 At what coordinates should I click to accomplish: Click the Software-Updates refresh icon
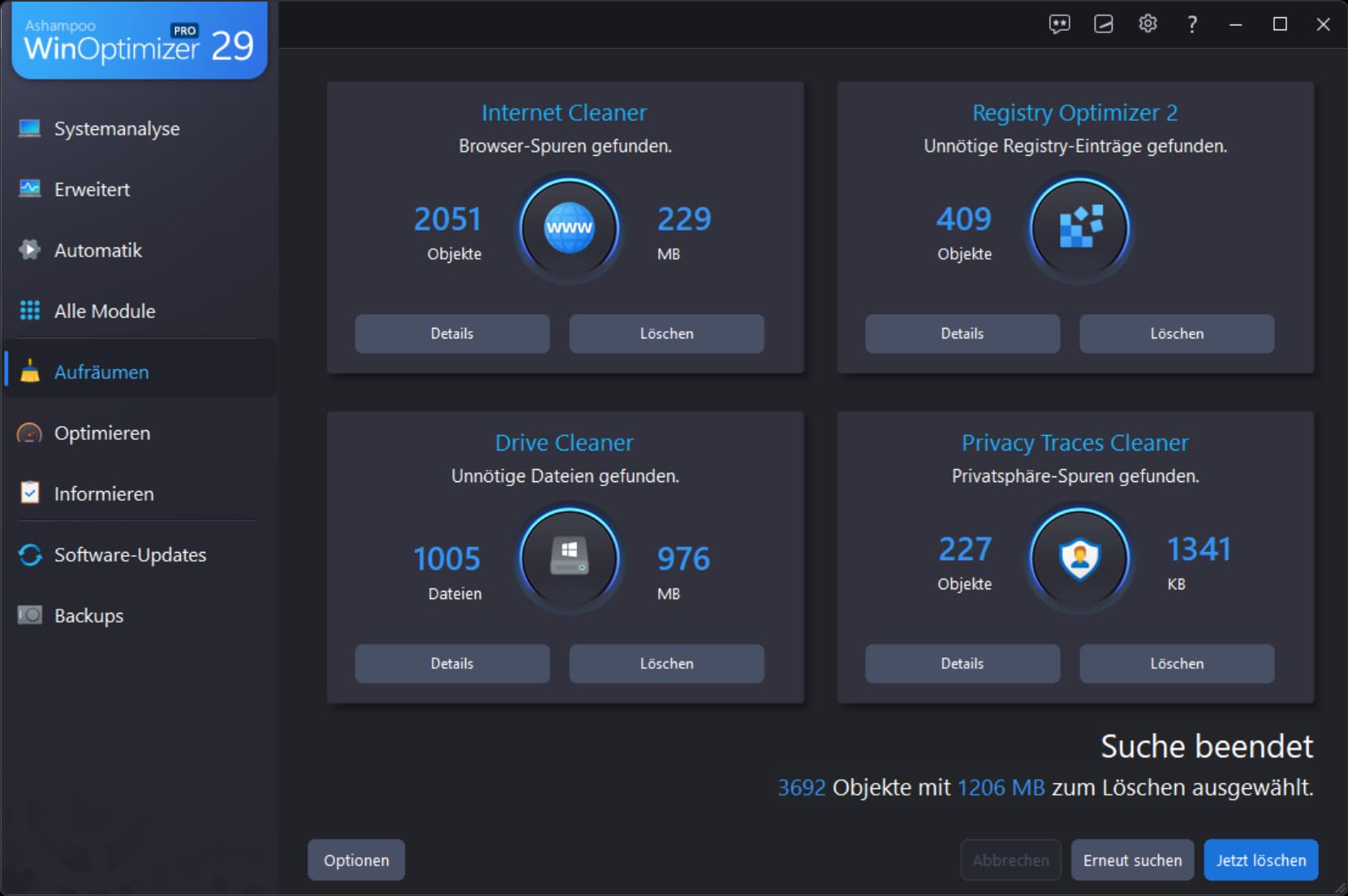(30, 555)
